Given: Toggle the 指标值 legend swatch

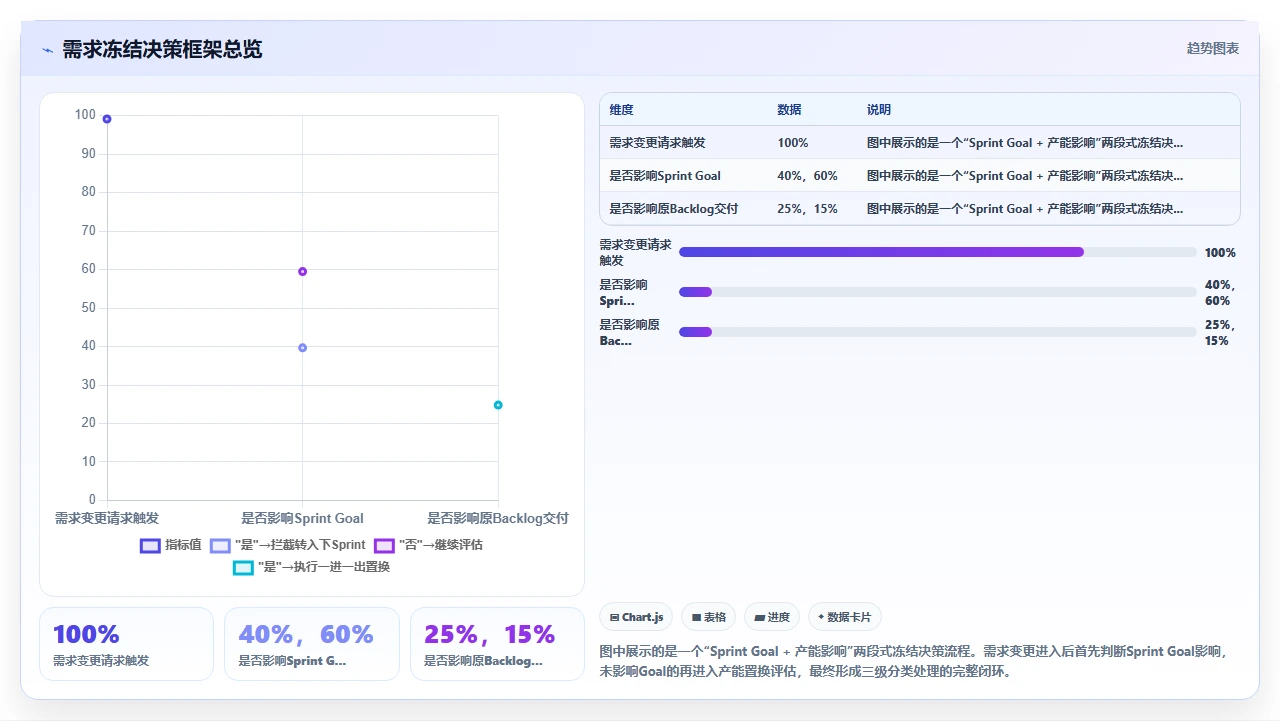Looking at the screenshot, I should (150, 545).
